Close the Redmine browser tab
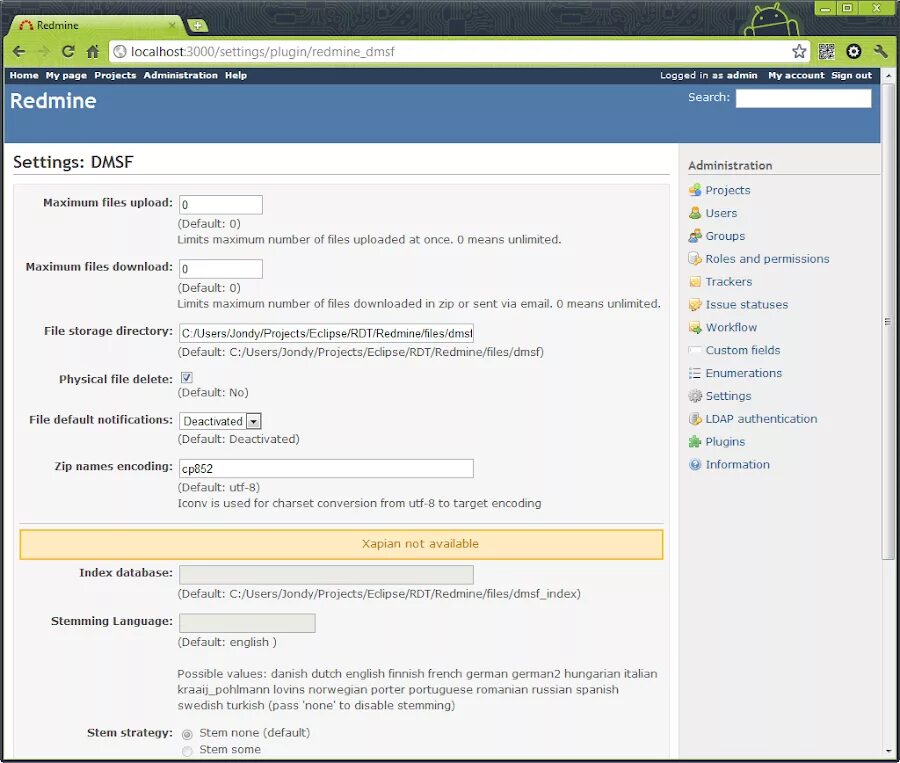 point(172,25)
